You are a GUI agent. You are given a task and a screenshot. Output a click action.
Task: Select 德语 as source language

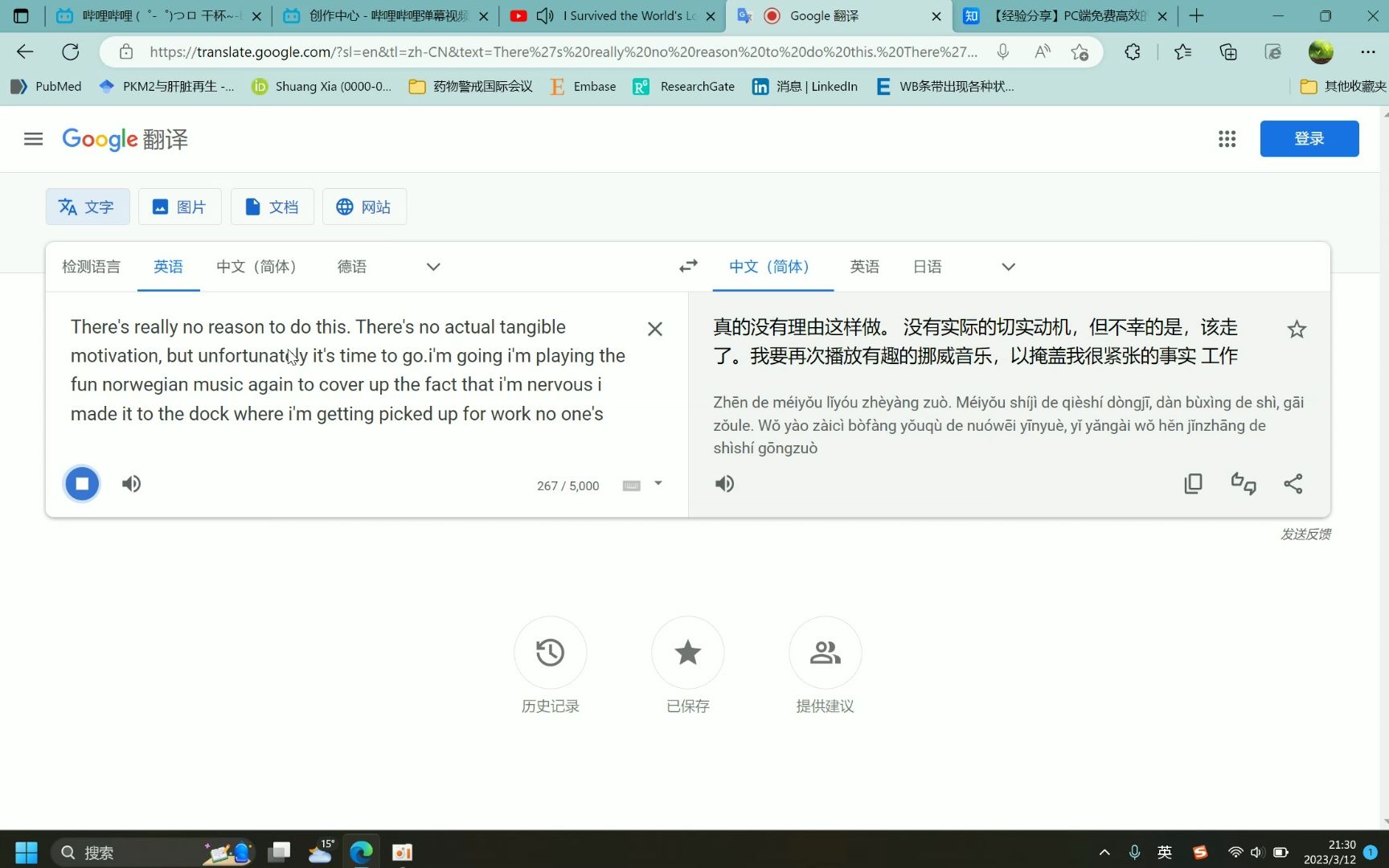point(351,267)
